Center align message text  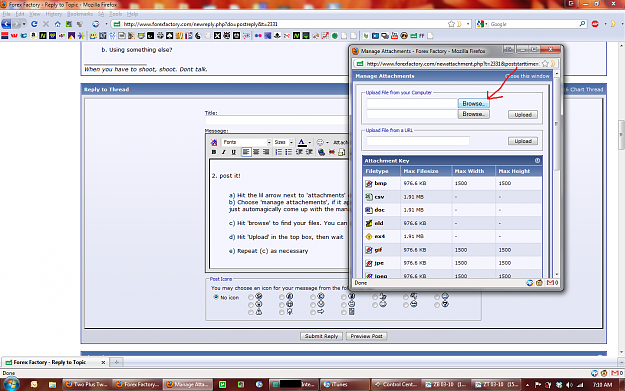pos(256,152)
